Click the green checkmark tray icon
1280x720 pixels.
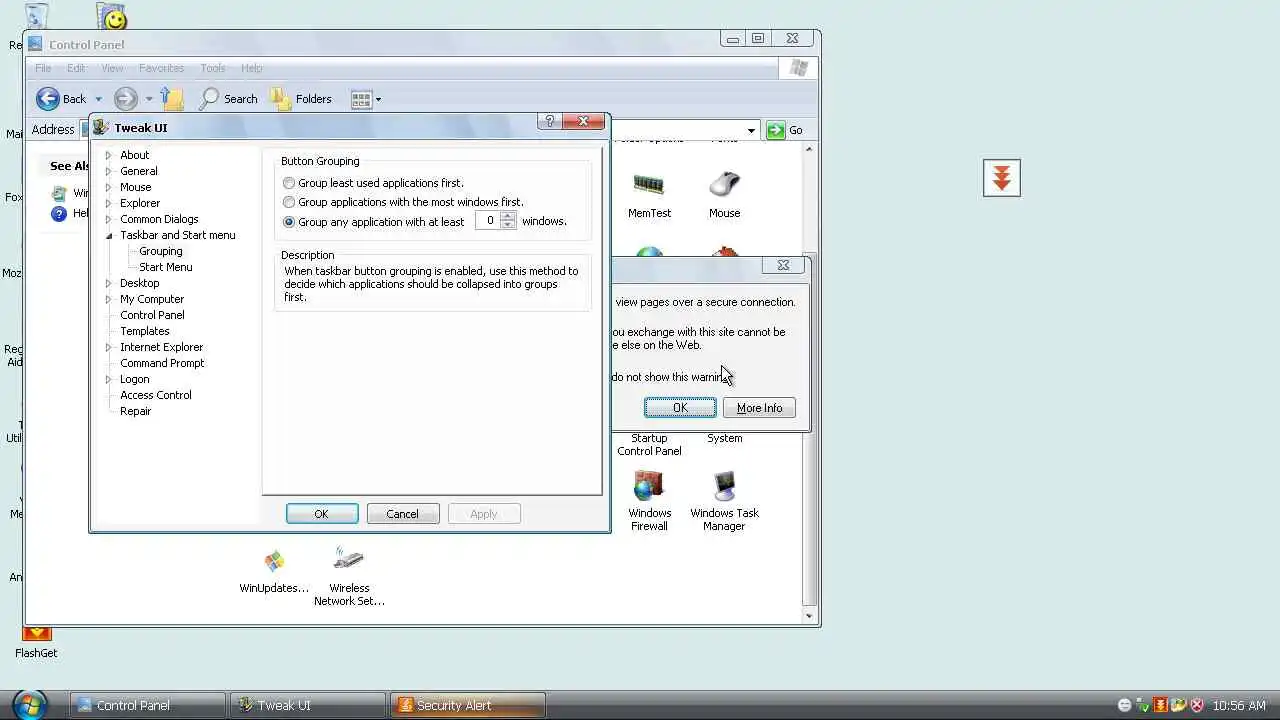tap(1142, 705)
